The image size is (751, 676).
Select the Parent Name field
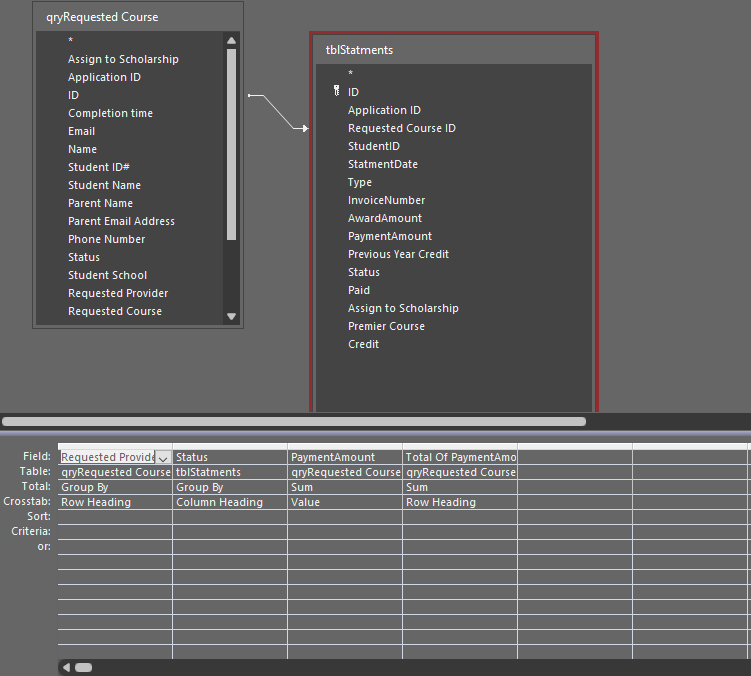tap(100, 203)
